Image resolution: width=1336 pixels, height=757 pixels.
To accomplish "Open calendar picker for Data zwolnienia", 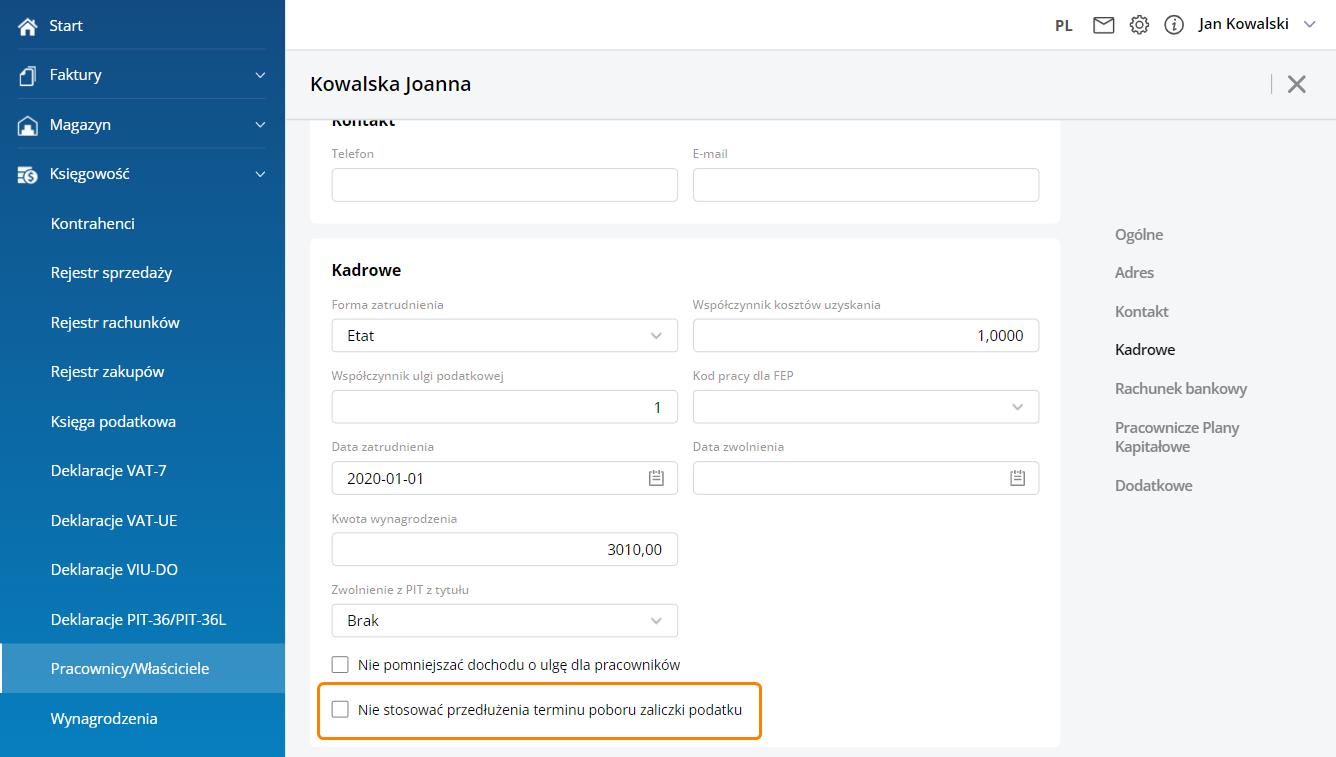I will 1017,478.
